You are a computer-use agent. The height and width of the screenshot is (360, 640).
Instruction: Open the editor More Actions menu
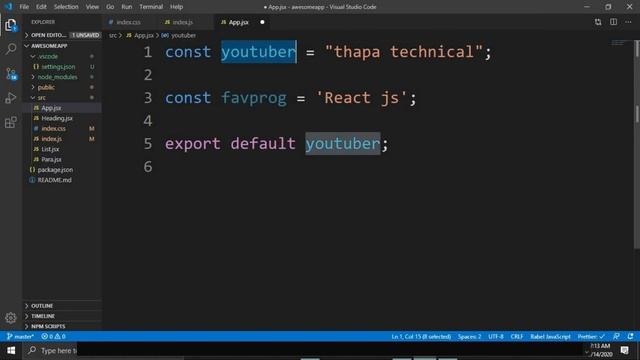coord(629,22)
